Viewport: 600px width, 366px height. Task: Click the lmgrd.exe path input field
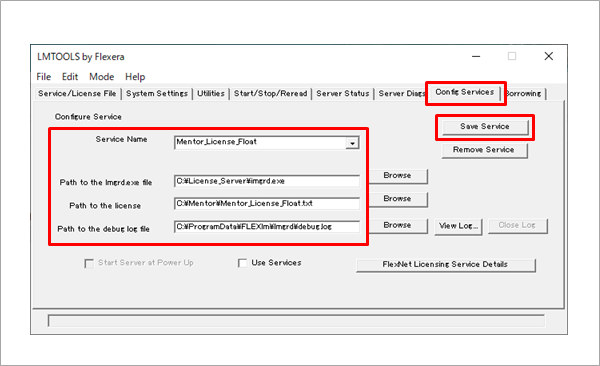coord(267,181)
